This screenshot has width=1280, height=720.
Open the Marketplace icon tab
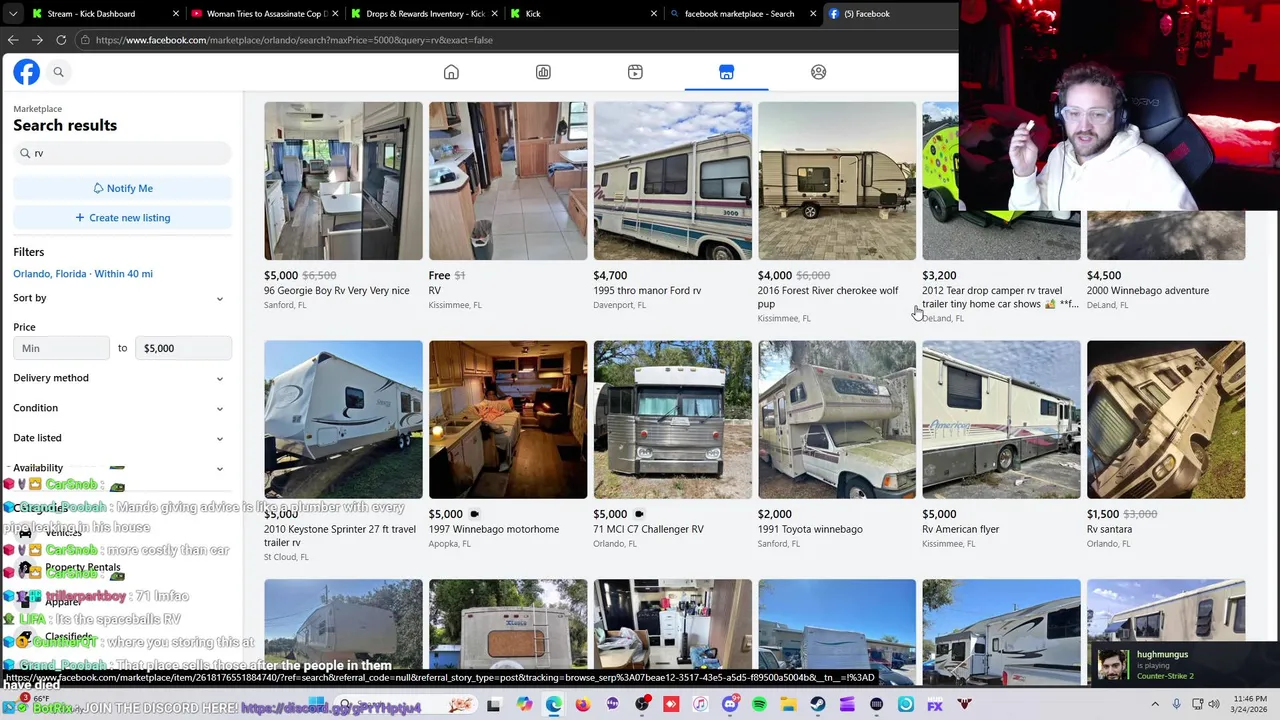[726, 72]
